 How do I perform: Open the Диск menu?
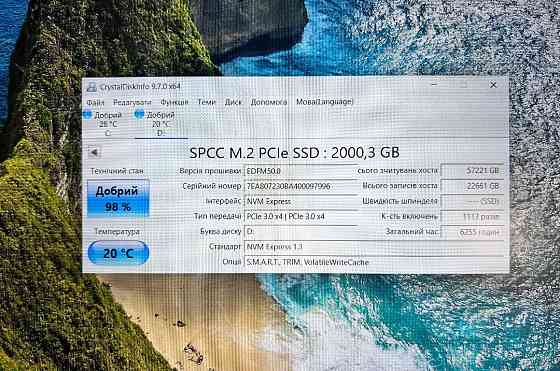(233, 102)
